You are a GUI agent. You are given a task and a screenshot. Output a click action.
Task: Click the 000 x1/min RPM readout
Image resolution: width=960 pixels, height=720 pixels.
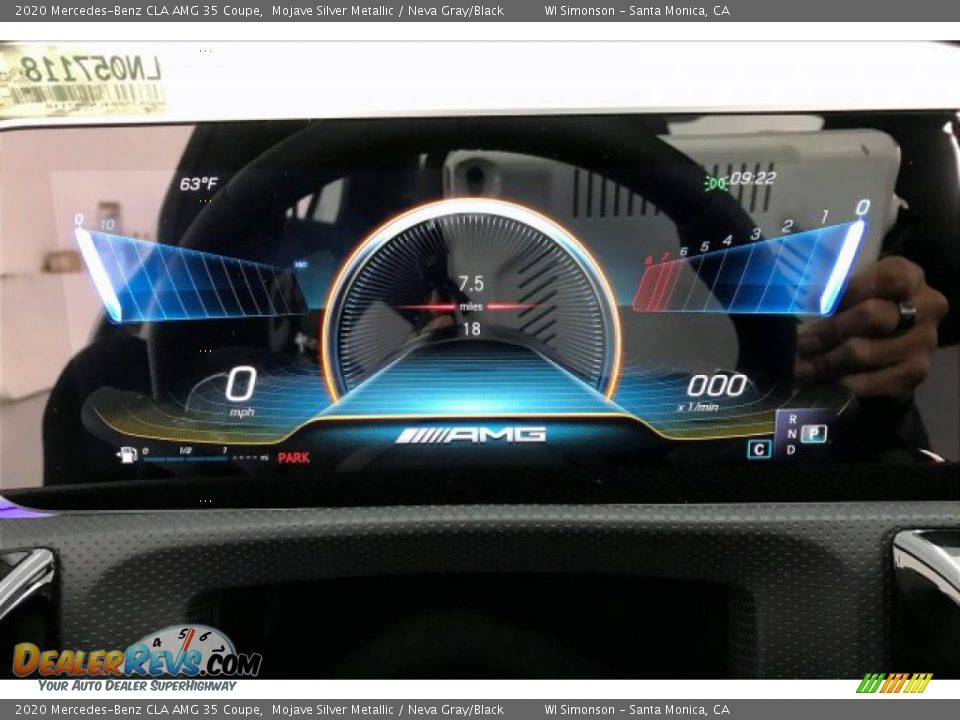[x=716, y=390]
